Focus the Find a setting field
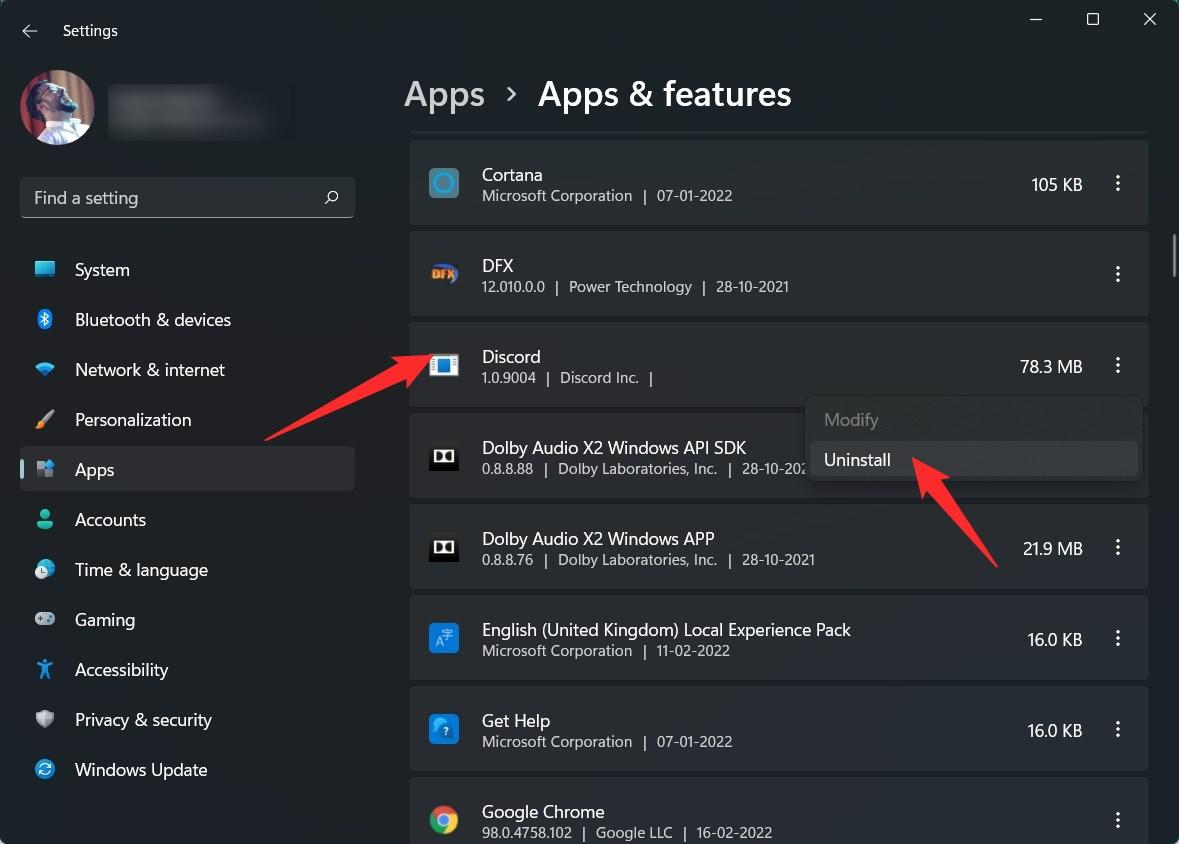 [x=187, y=197]
